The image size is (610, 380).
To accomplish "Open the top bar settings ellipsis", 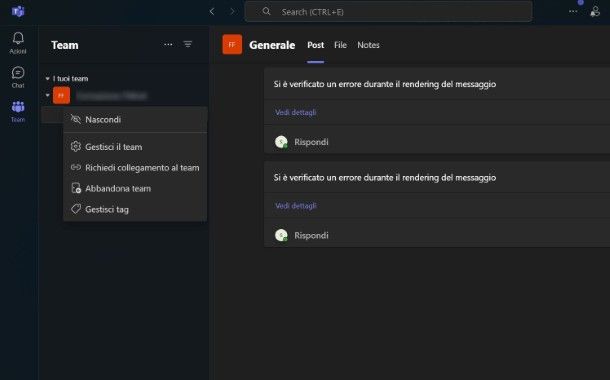I will 573,11.
